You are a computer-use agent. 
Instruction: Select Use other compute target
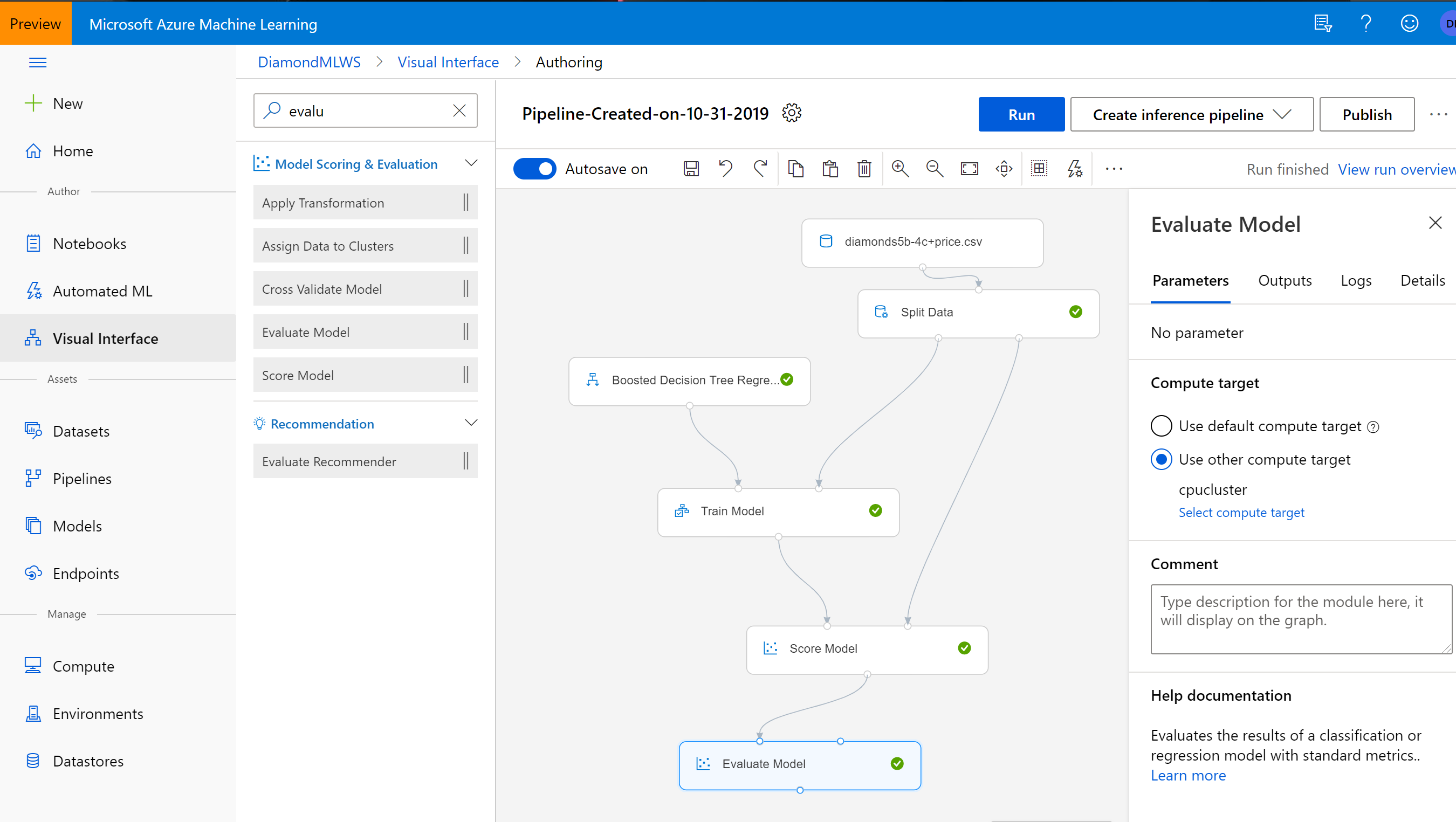coord(1162,459)
